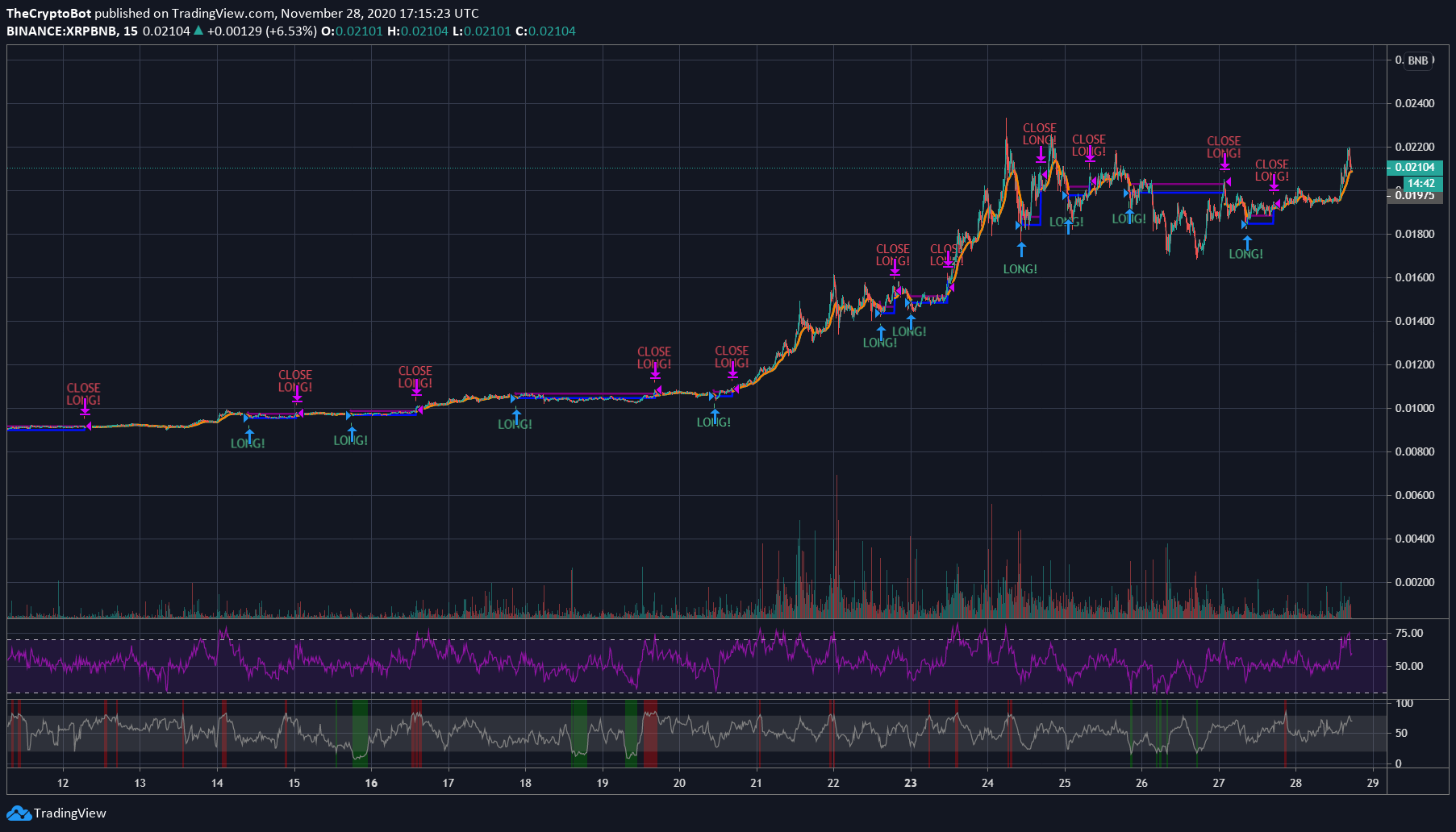Click blue up arrow above LONG! under 0.01800 after date 24

pyautogui.click(x=1021, y=248)
